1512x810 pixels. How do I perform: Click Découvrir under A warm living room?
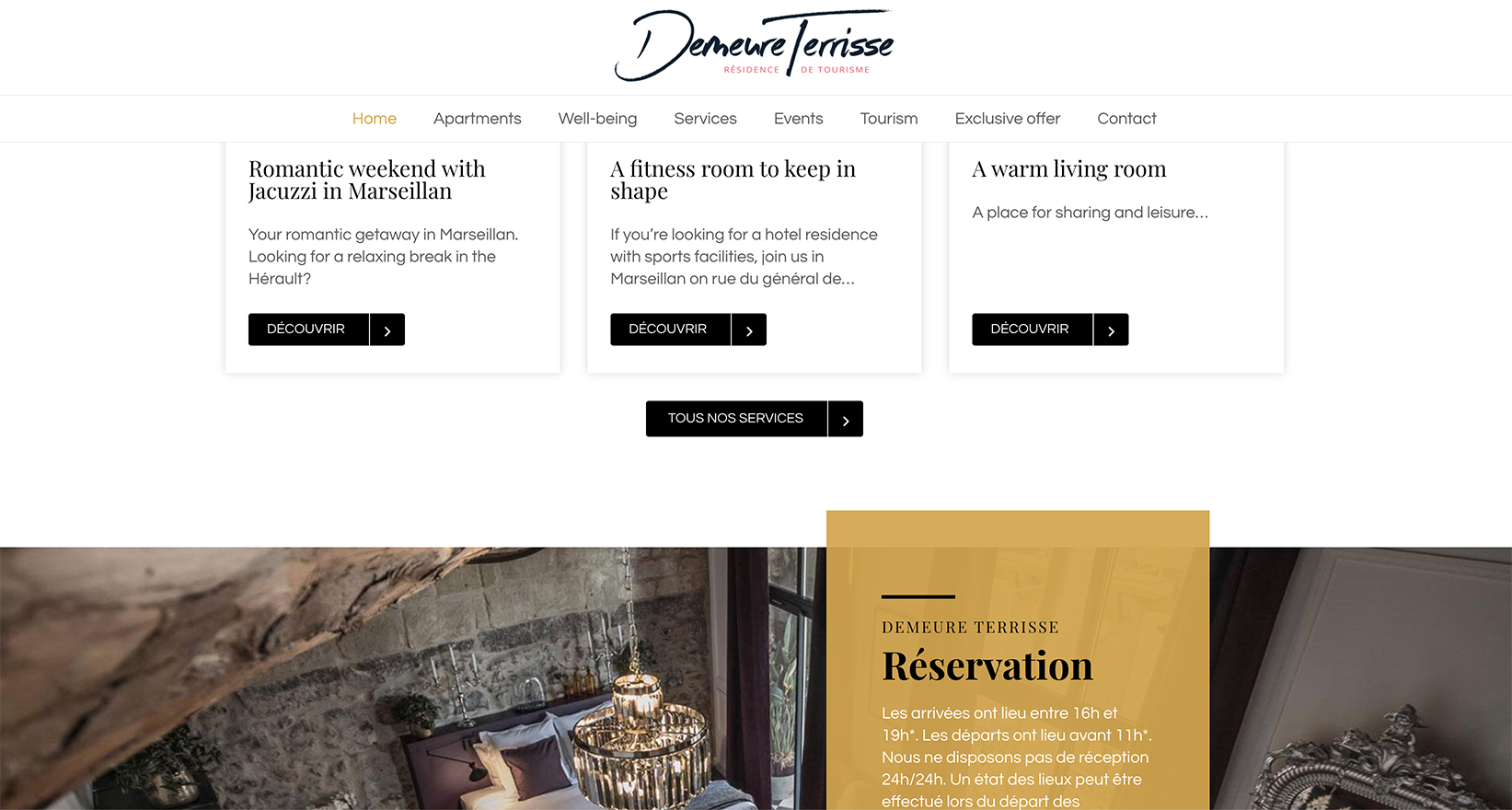(1032, 330)
